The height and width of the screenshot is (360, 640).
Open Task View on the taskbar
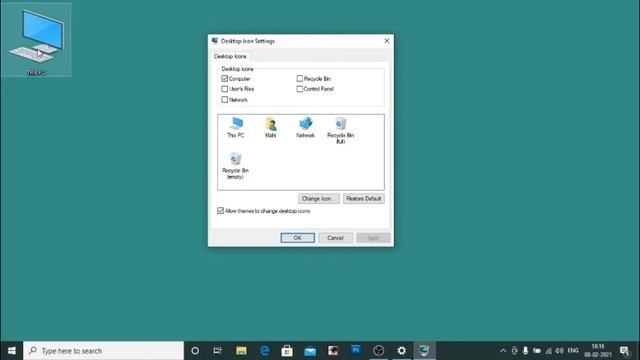coord(218,351)
